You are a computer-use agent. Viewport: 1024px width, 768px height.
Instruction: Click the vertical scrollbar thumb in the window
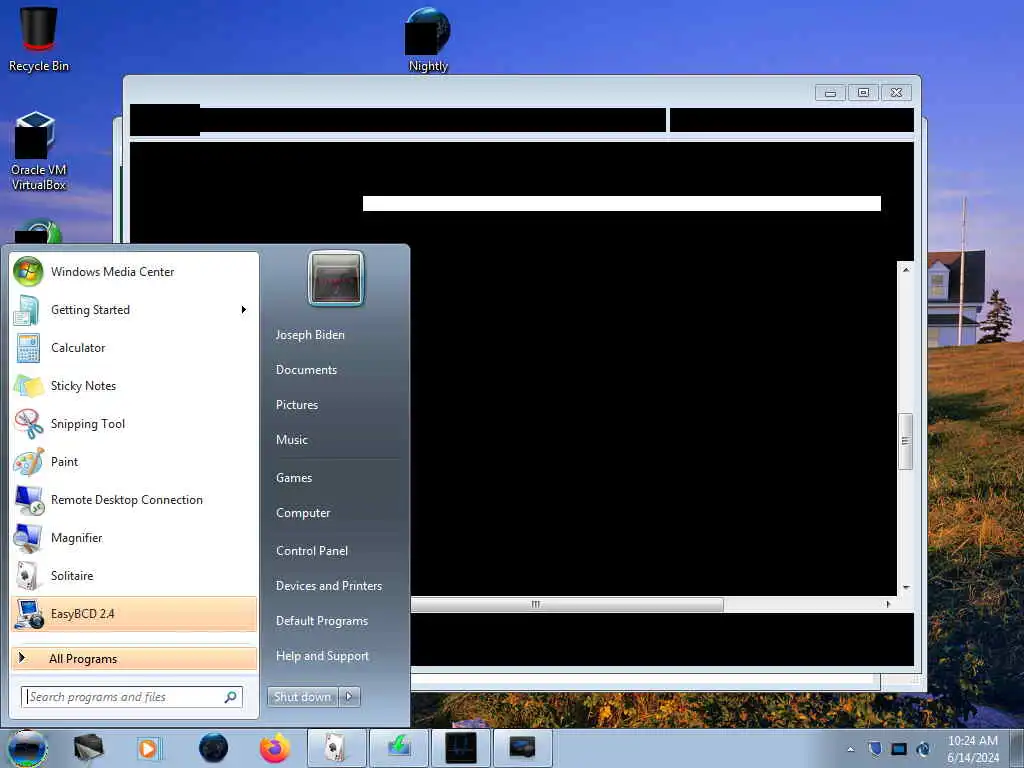905,441
